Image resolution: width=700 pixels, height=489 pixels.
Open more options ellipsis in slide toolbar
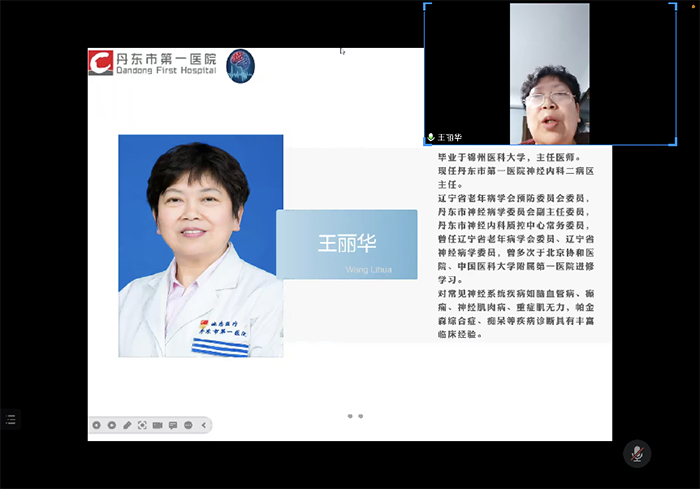click(x=188, y=425)
